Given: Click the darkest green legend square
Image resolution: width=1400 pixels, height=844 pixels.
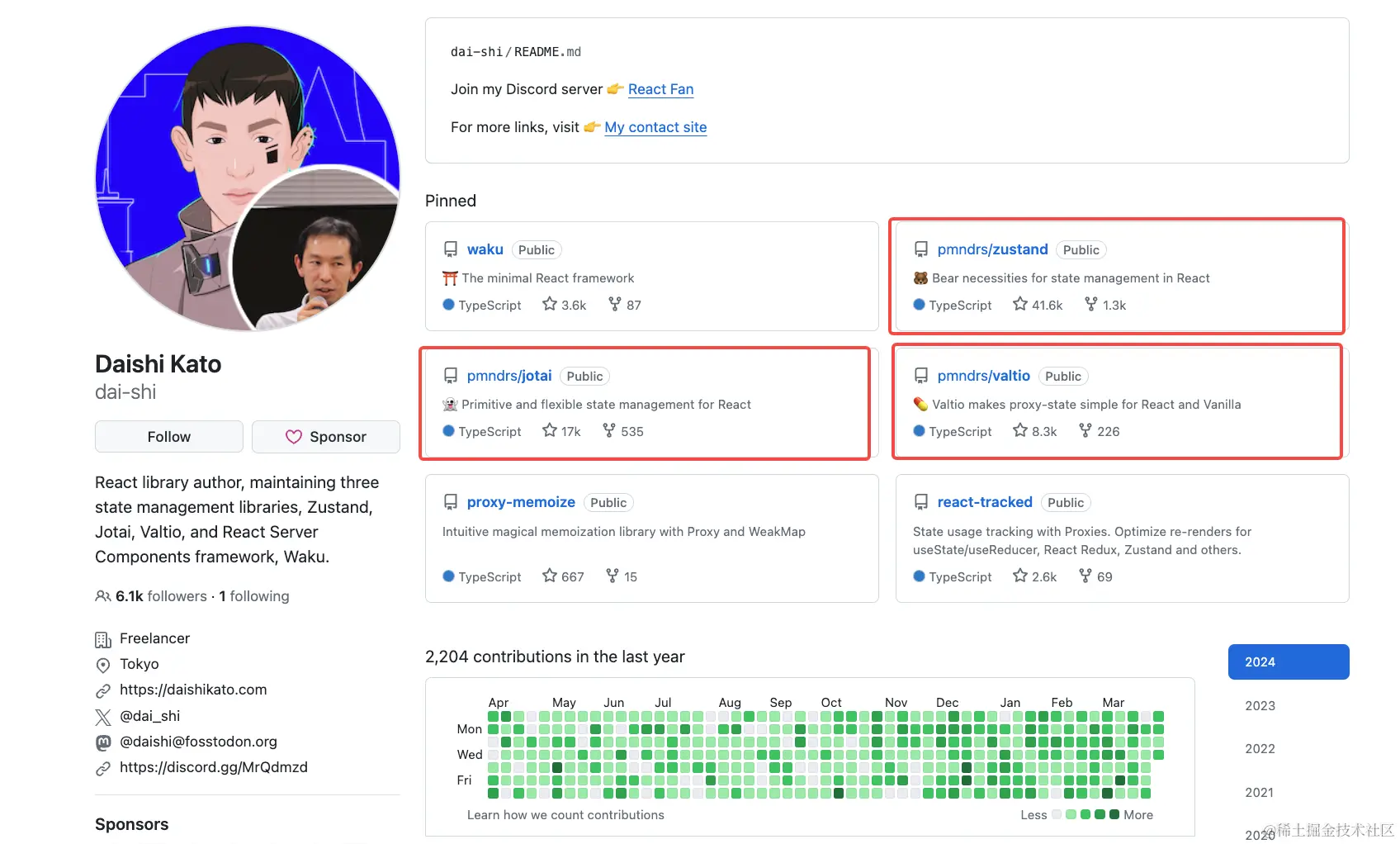Looking at the screenshot, I should [x=1114, y=814].
